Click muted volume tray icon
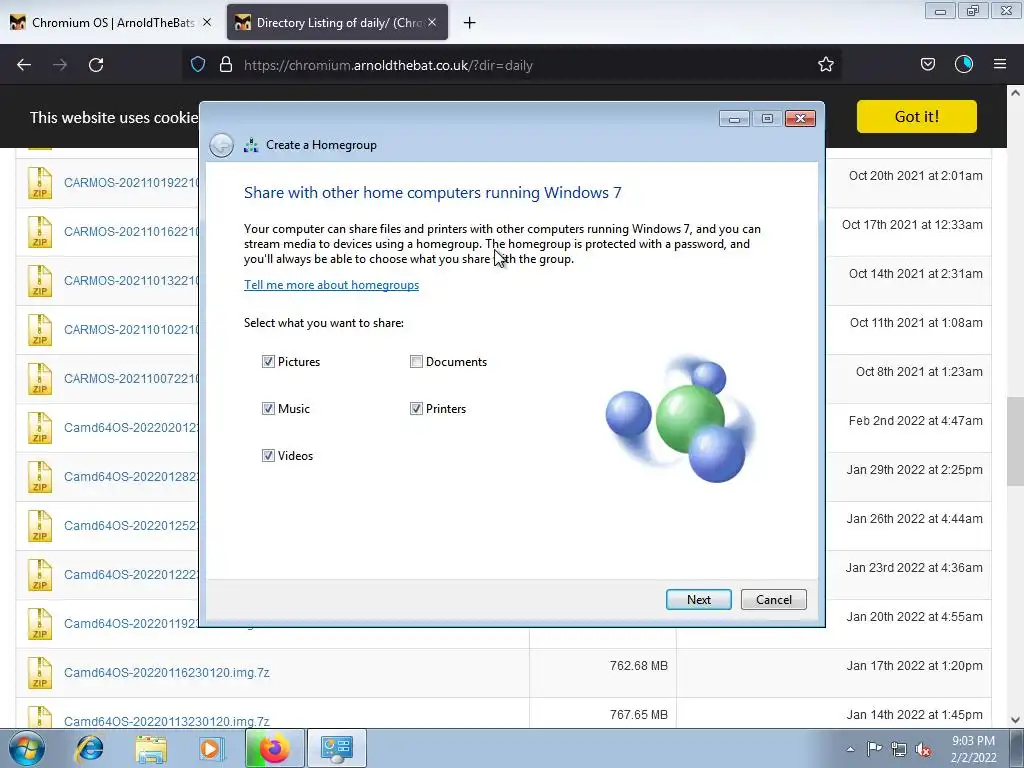The width and height of the screenshot is (1024, 768). [x=923, y=750]
